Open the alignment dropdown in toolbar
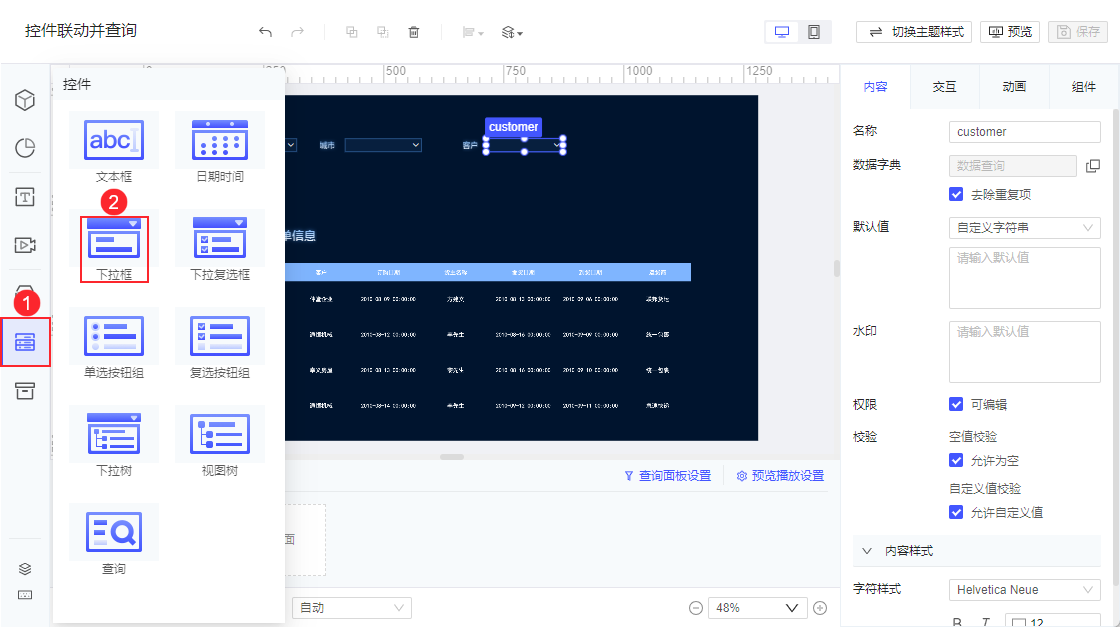 (473, 32)
